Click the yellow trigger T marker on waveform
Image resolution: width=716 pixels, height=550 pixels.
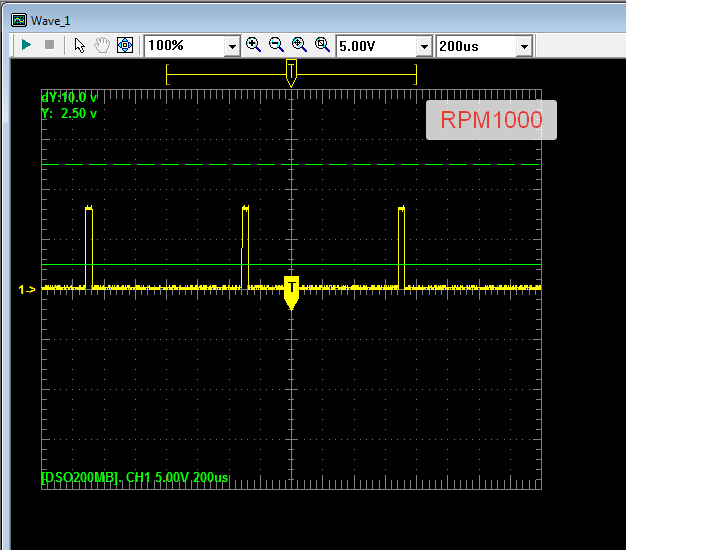coord(291,292)
